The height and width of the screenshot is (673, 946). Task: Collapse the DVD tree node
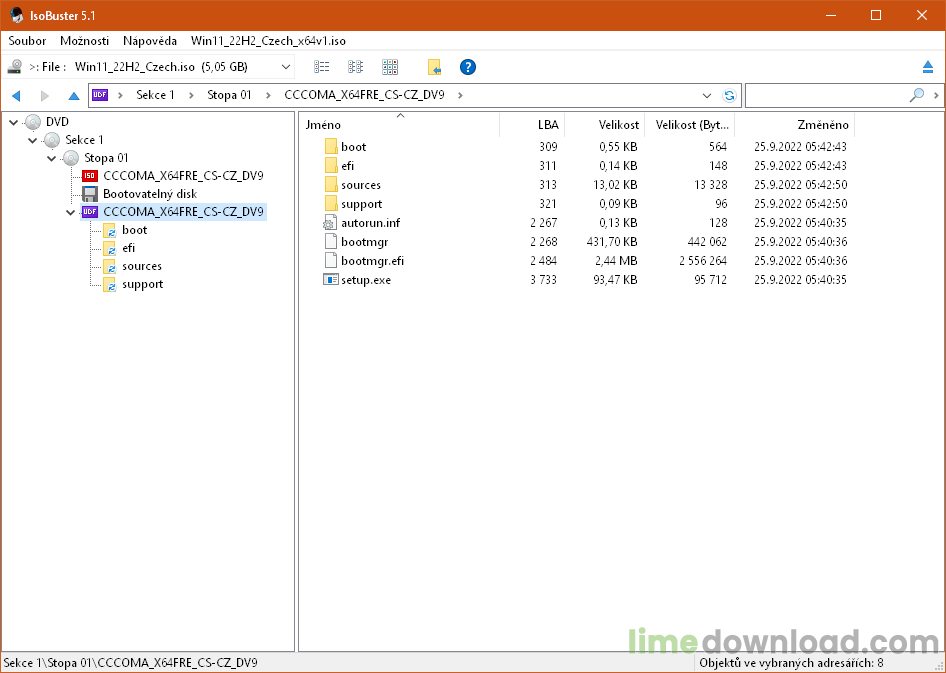pyautogui.click(x=14, y=122)
